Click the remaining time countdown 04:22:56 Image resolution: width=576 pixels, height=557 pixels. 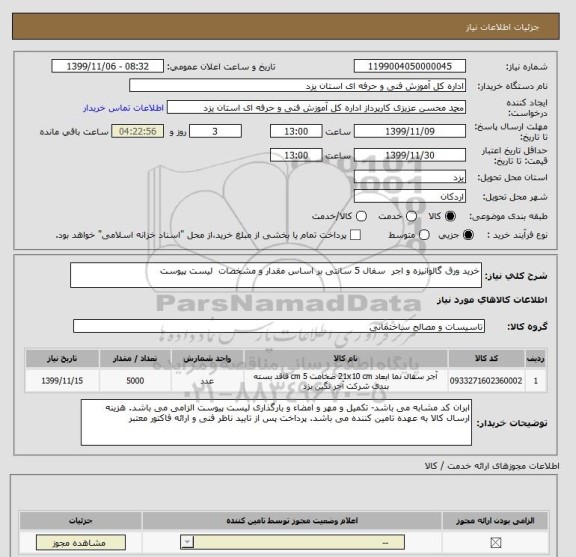137,132
